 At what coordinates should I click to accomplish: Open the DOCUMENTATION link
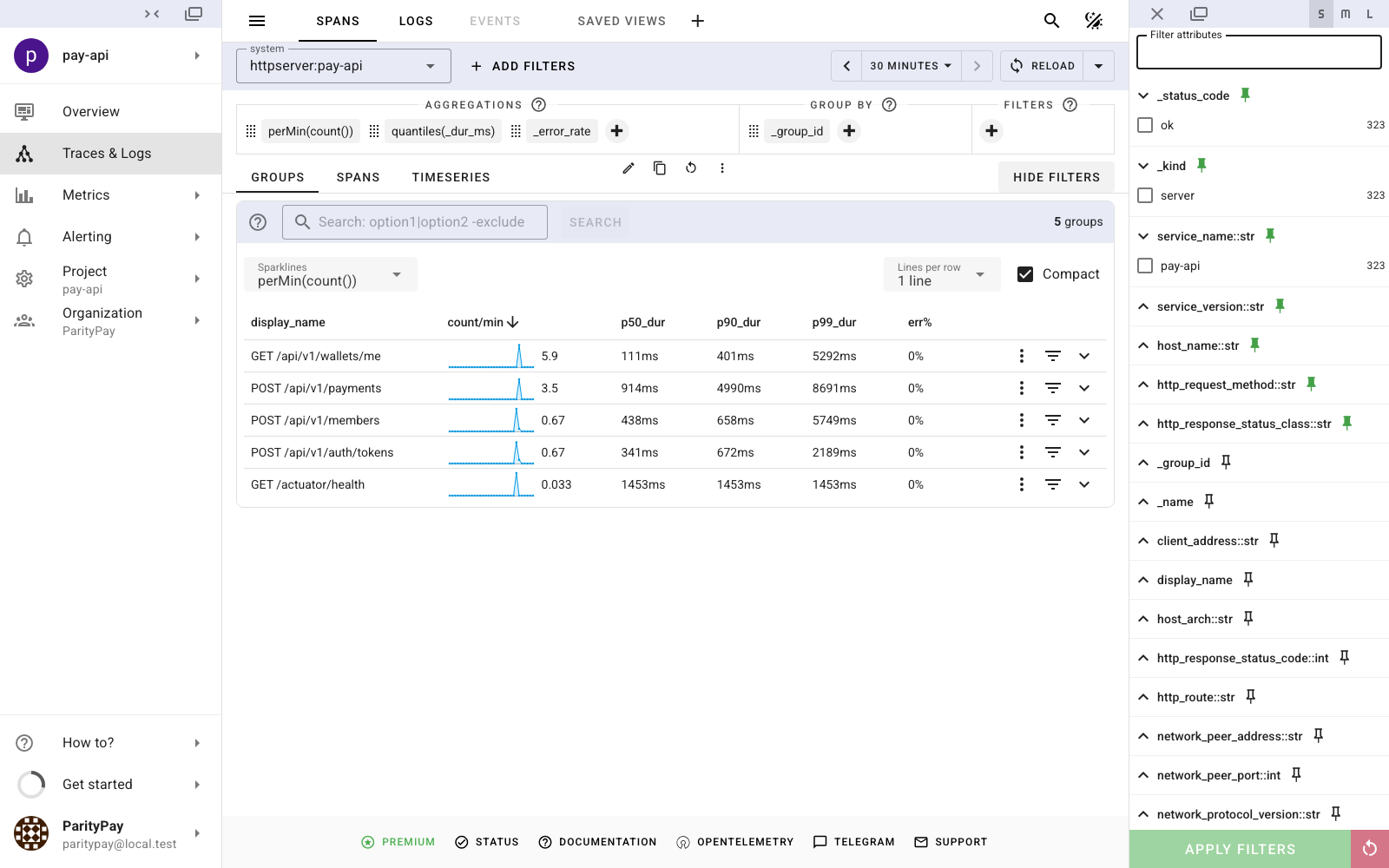tap(597, 842)
